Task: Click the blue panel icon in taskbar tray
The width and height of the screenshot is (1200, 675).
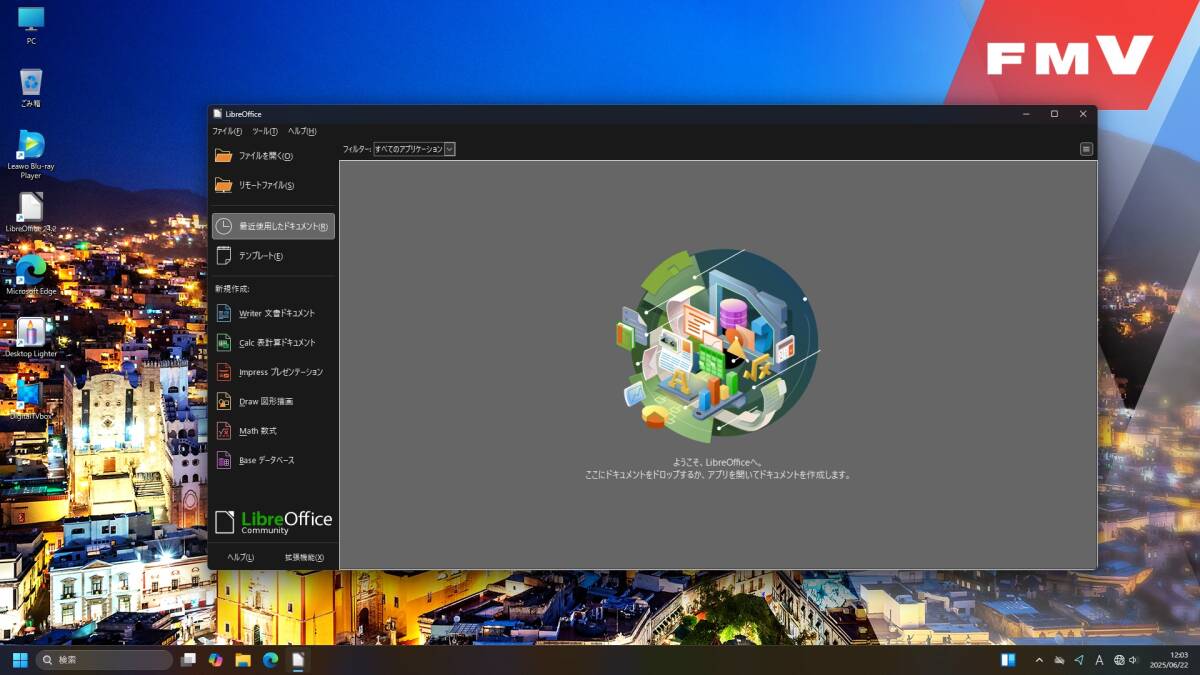Action: (1008, 660)
